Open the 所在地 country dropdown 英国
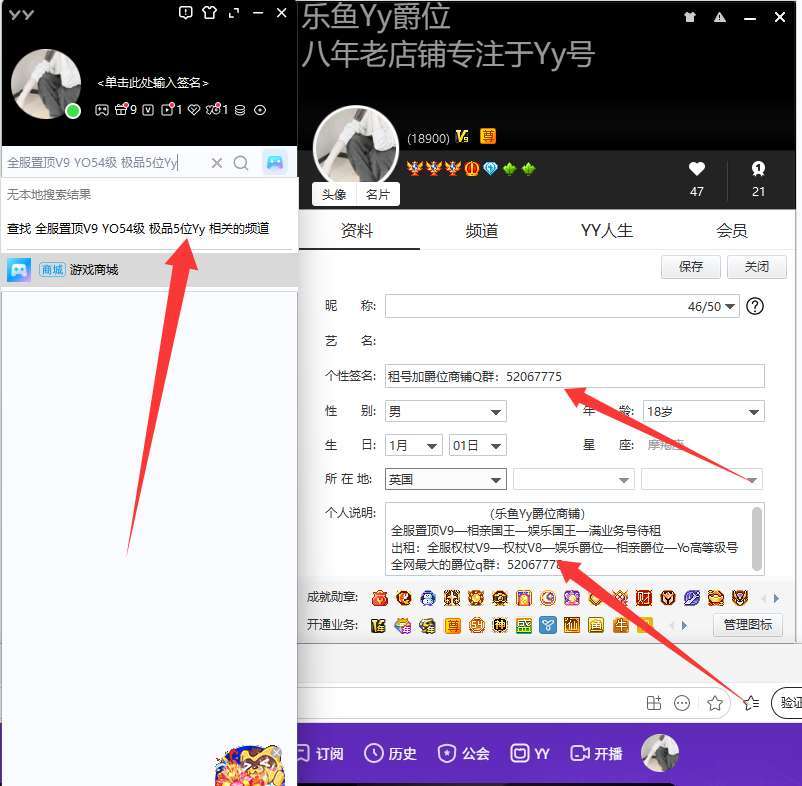This screenshot has width=802, height=786. 445,480
